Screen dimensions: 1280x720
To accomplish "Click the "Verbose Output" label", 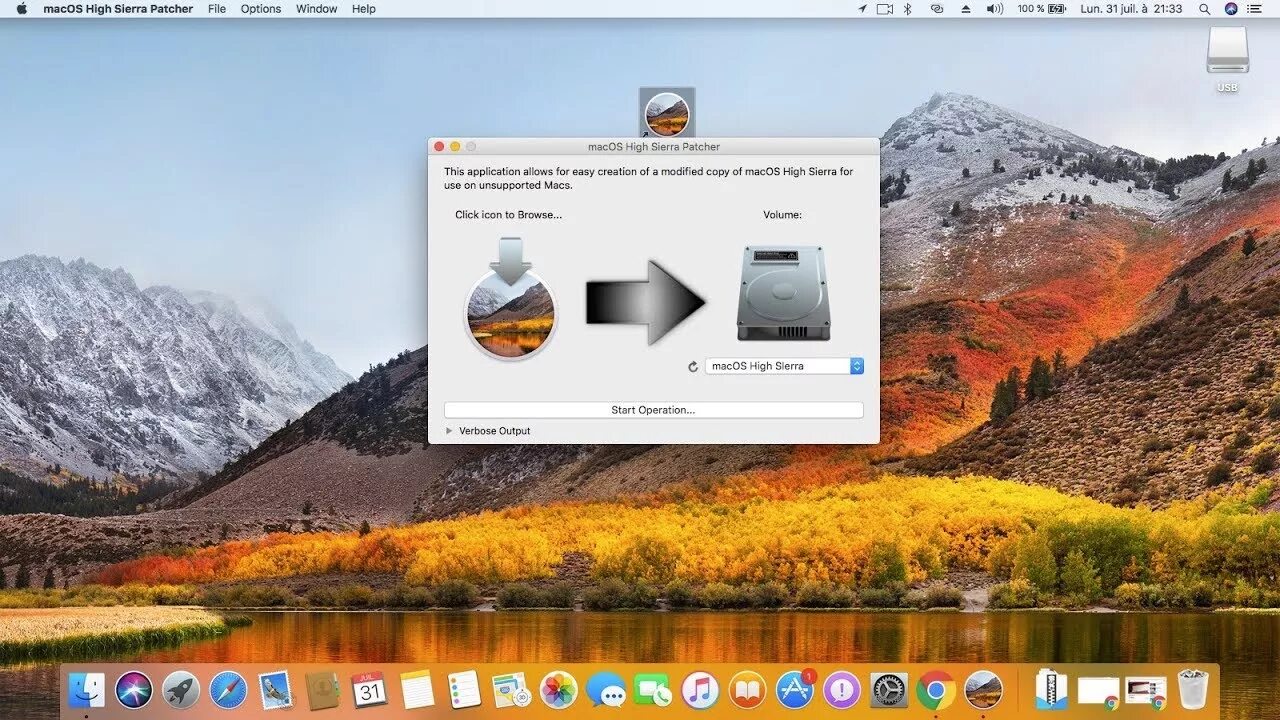I will [x=495, y=431].
